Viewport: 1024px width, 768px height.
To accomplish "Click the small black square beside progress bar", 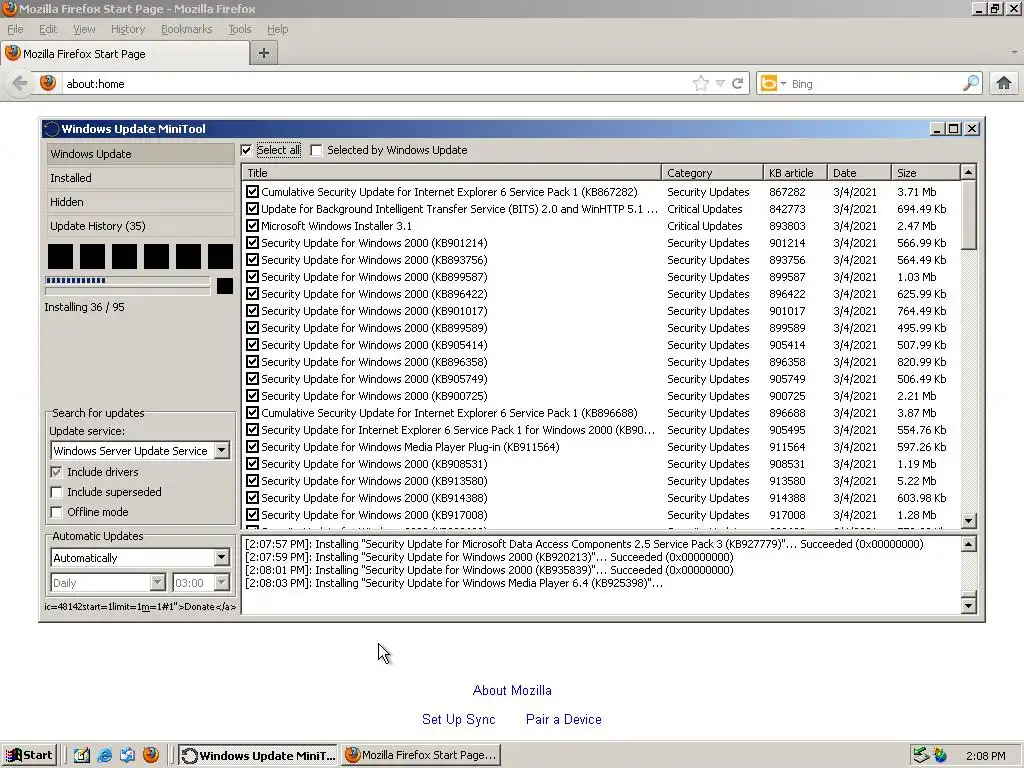I will tap(225, 285).
